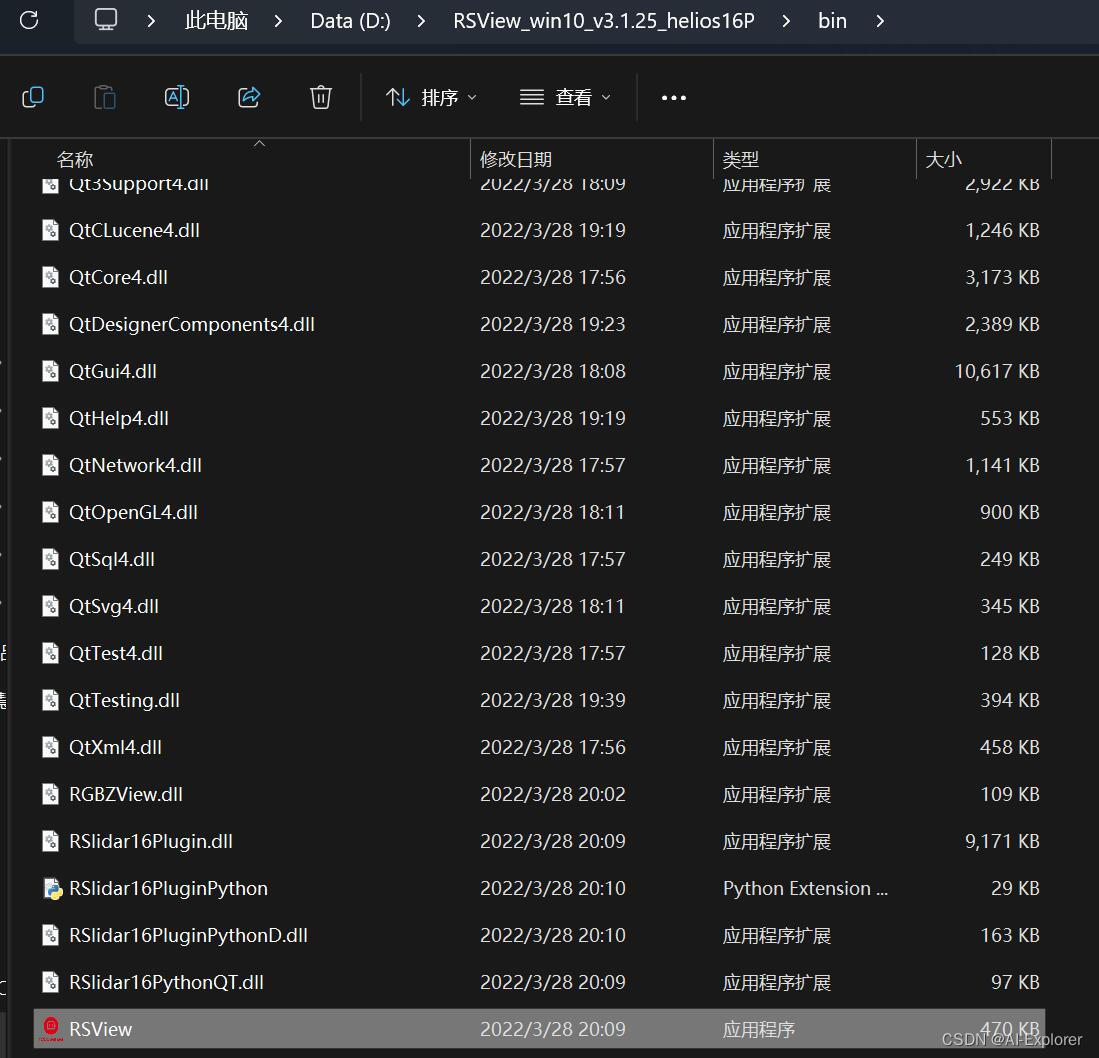Open the more options ellipsis menu
The width and height of the screenshot is (1099, 1058).
[674, 97]
